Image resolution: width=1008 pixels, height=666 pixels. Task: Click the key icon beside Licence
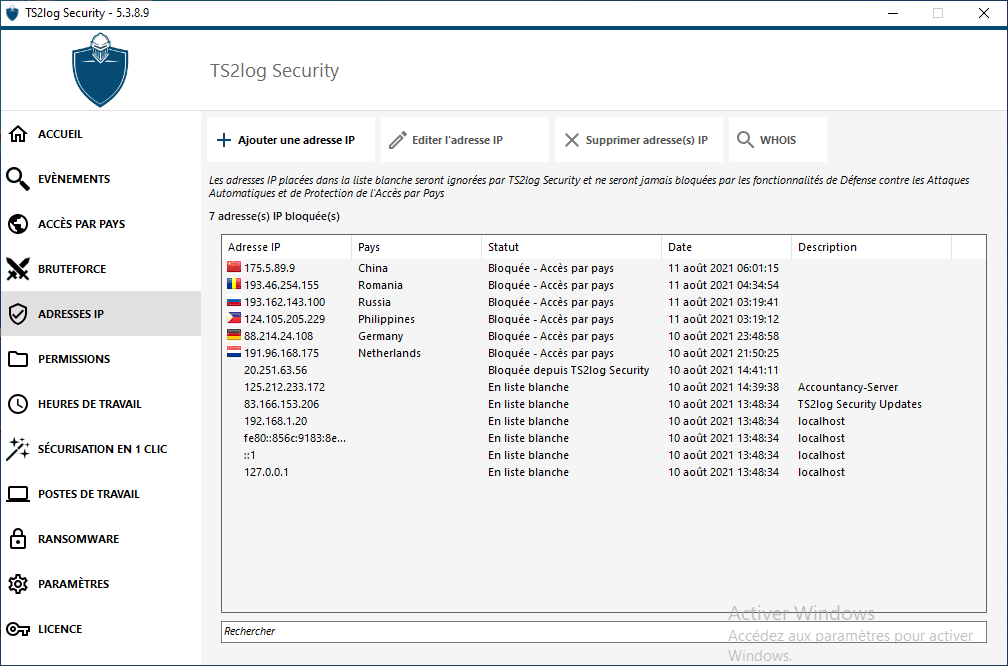coord(18,629)
